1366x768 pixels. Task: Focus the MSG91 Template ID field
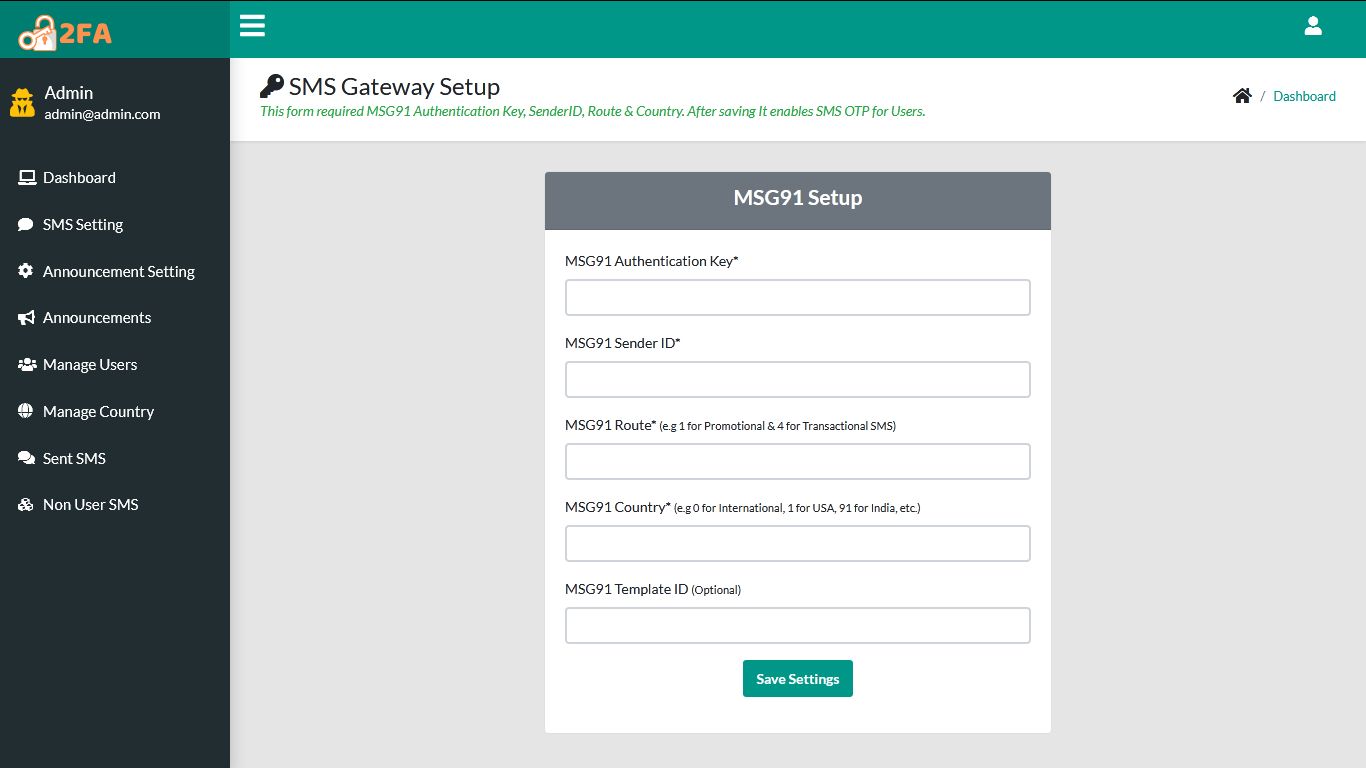(x=797, y=626)
